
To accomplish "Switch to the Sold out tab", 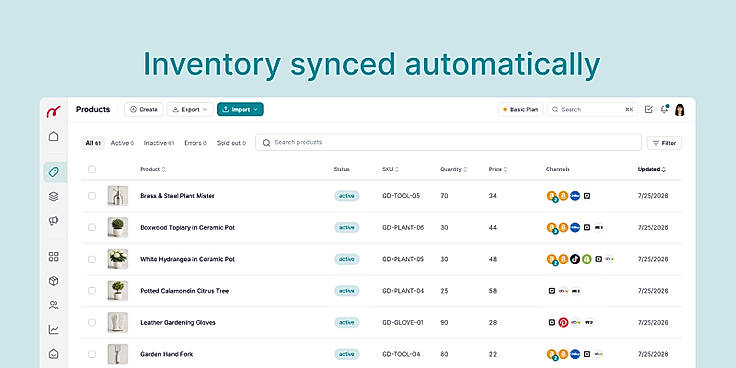I will [x=231, y=143].
